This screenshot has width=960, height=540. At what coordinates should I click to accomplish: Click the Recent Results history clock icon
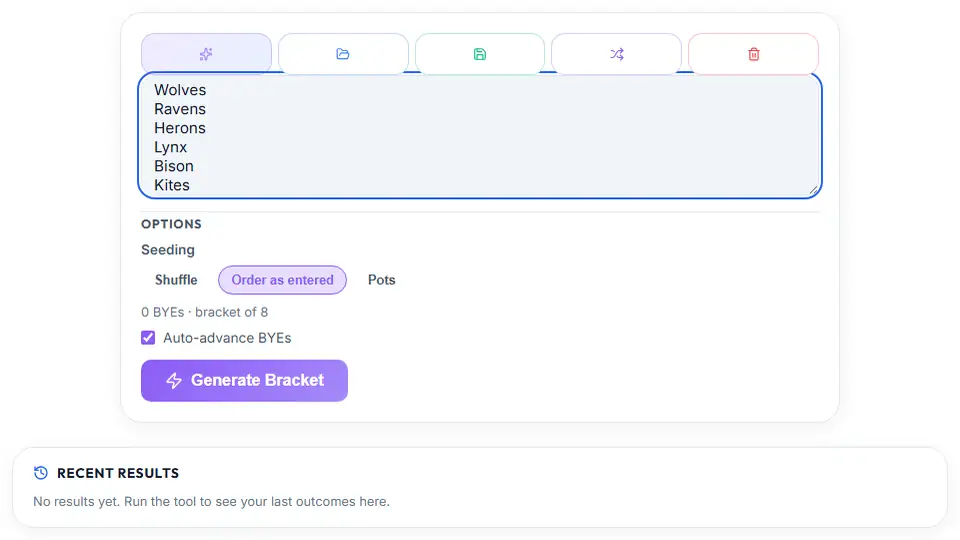41,473
